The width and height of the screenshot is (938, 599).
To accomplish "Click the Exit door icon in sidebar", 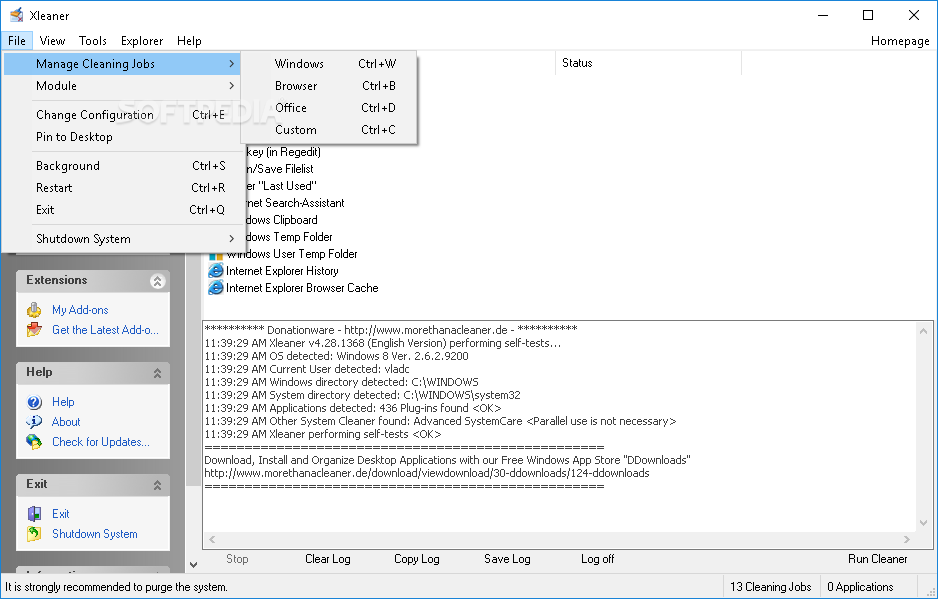I will pyautogui.click(x=34, y=514).
